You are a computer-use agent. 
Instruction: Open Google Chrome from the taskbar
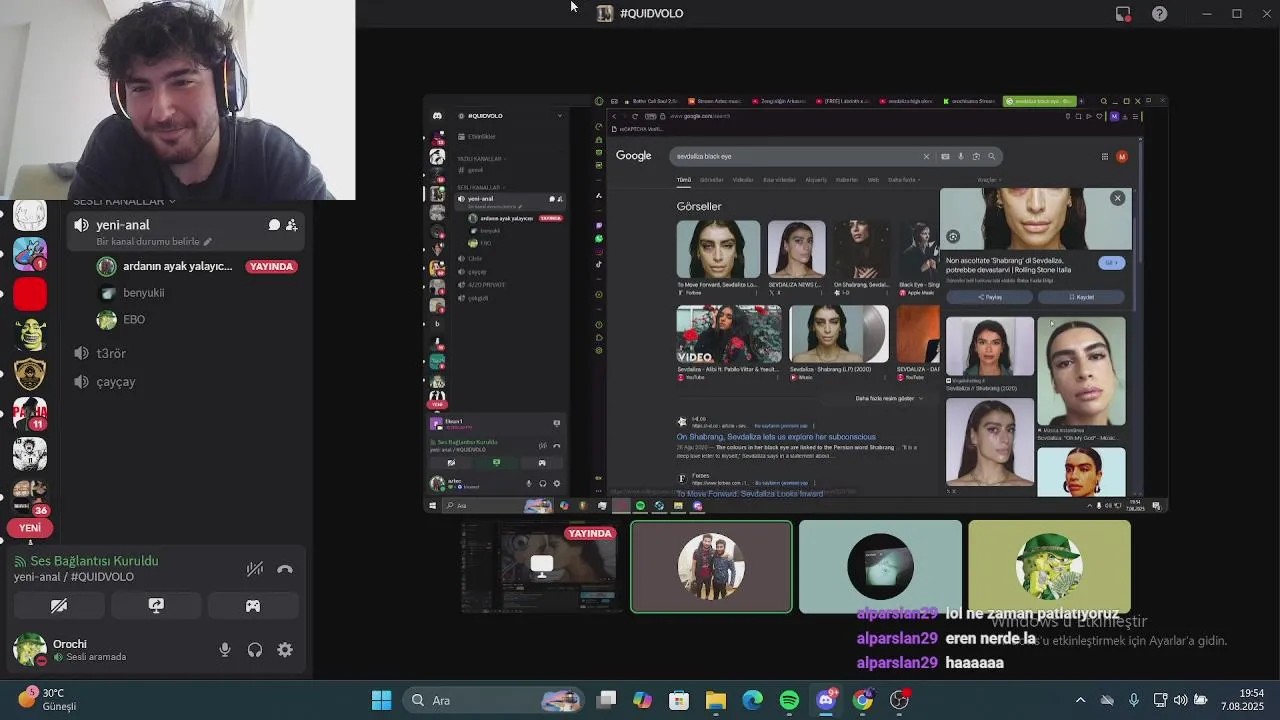(863, 700)
